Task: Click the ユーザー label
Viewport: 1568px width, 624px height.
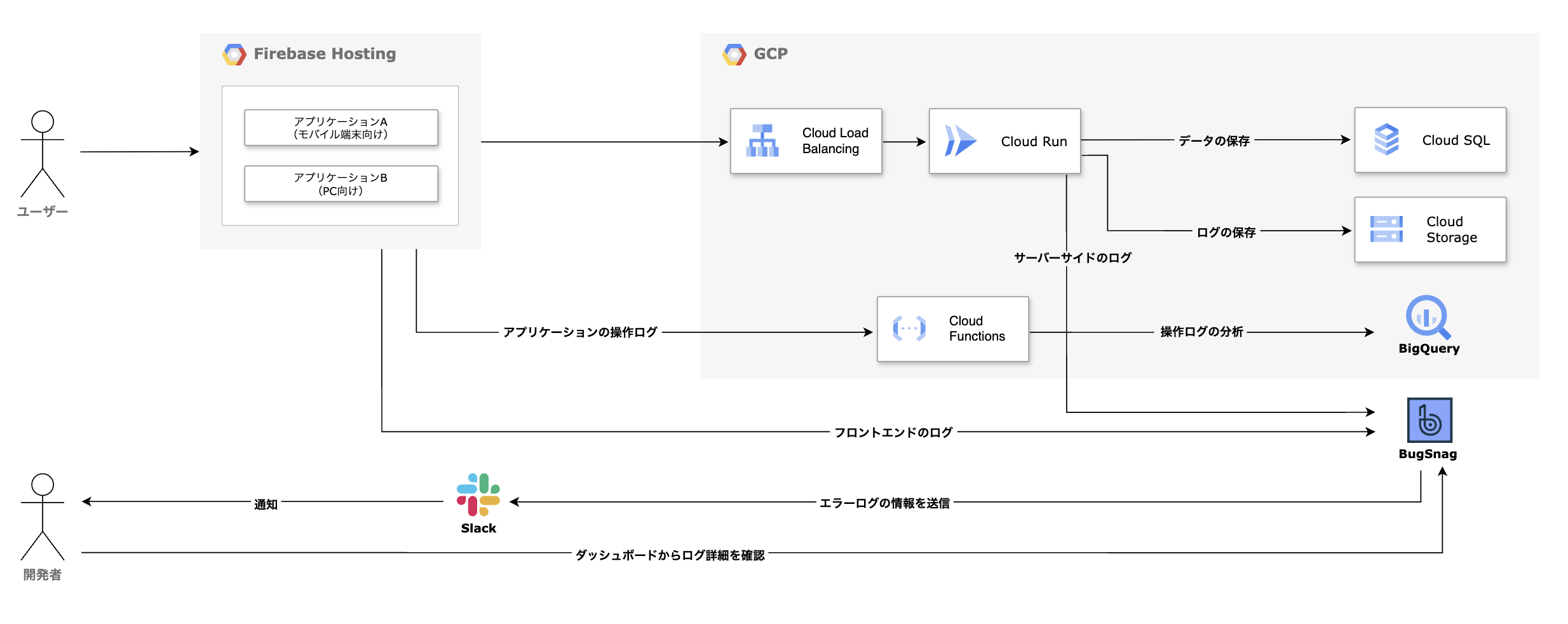Action: click(43, 212)
